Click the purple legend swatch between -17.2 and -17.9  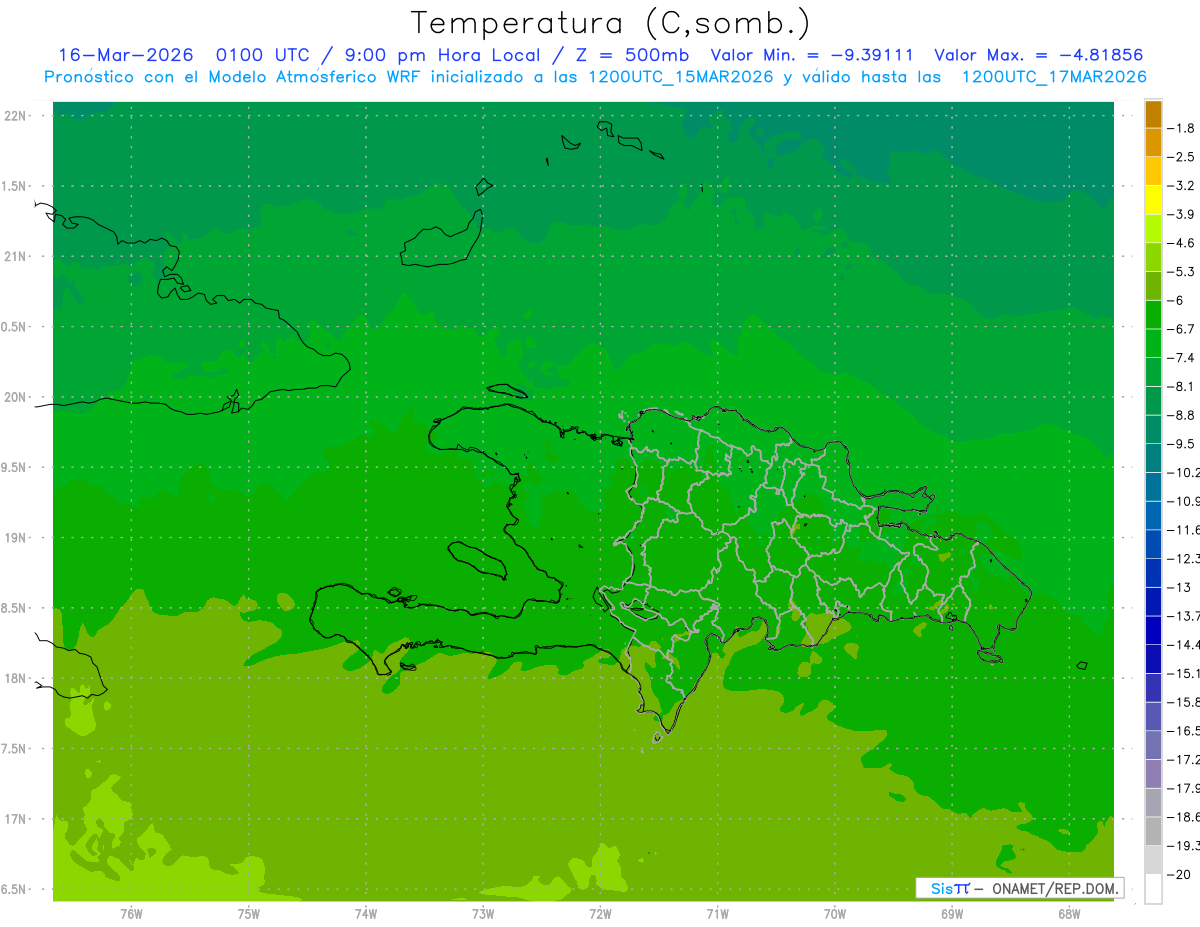coord(1153,774)
